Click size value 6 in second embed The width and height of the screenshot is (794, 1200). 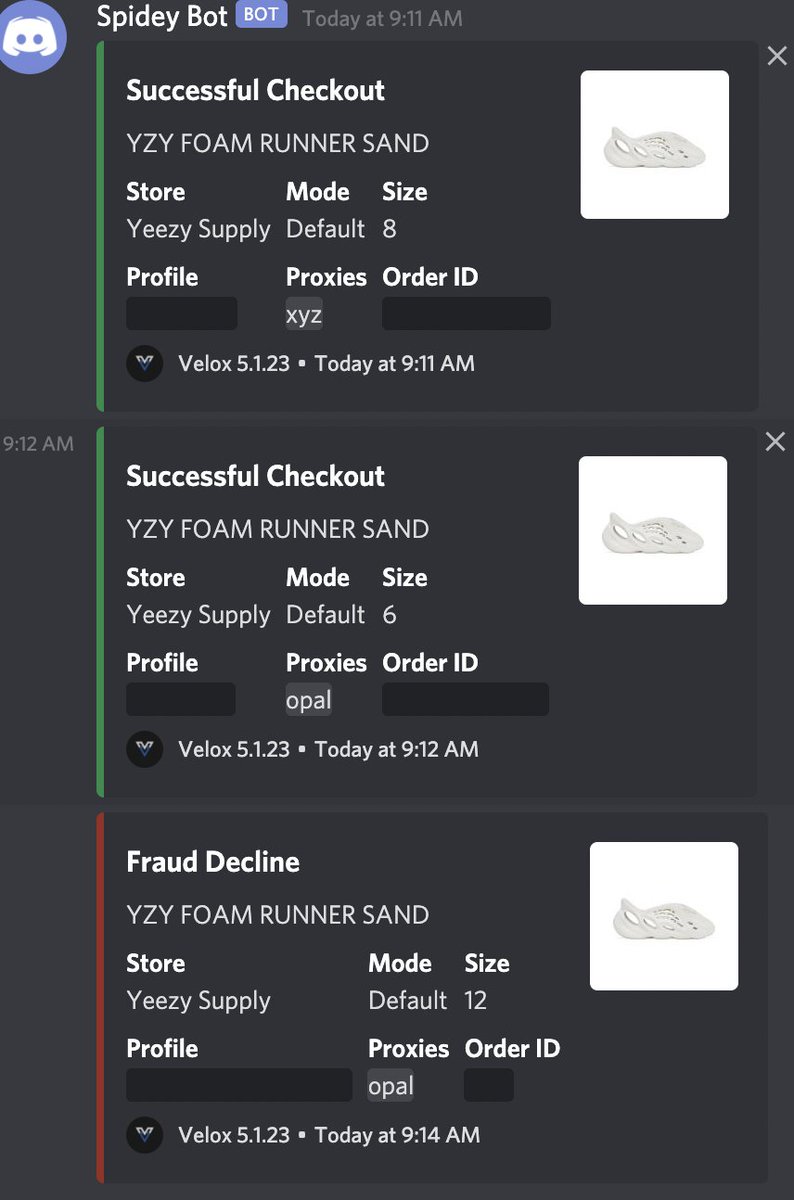(x=390, y=615)
